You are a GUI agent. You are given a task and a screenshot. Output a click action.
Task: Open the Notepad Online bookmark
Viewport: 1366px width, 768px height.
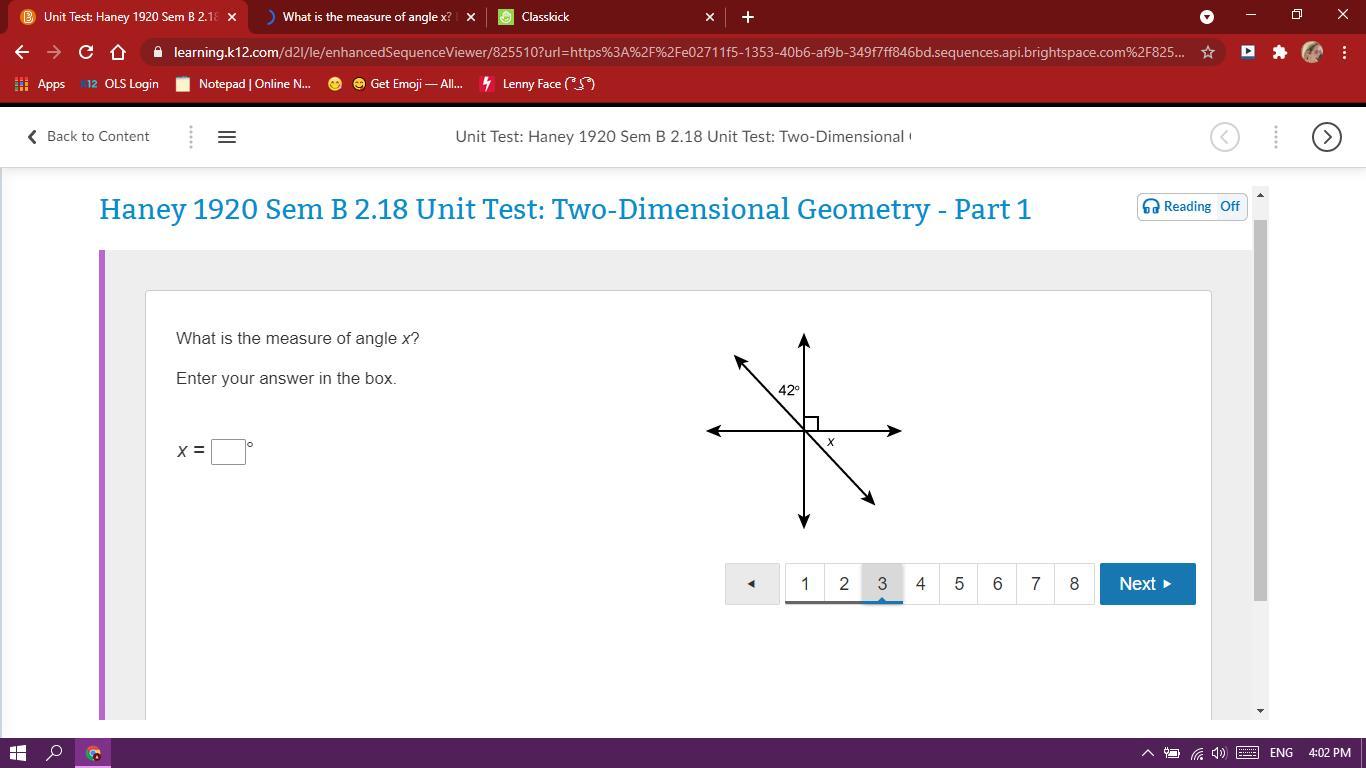tap(243, 84)
